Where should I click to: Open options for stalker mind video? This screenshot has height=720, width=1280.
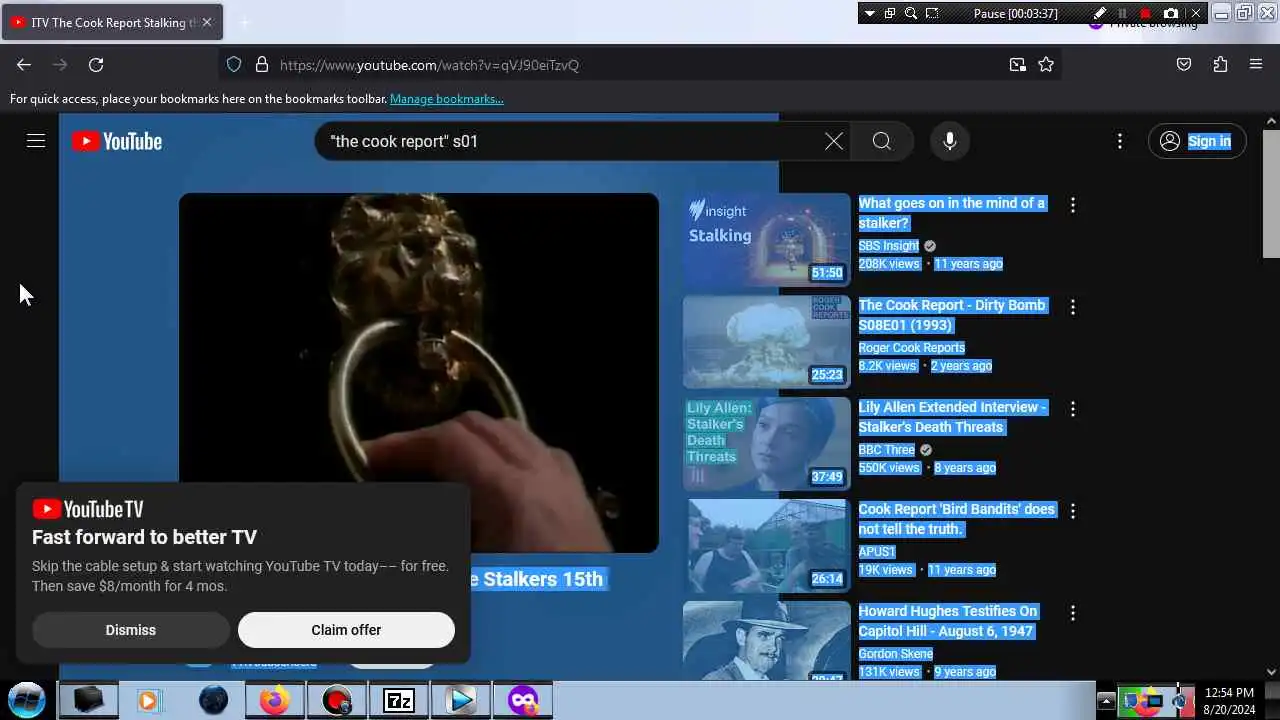point(1073,205)
